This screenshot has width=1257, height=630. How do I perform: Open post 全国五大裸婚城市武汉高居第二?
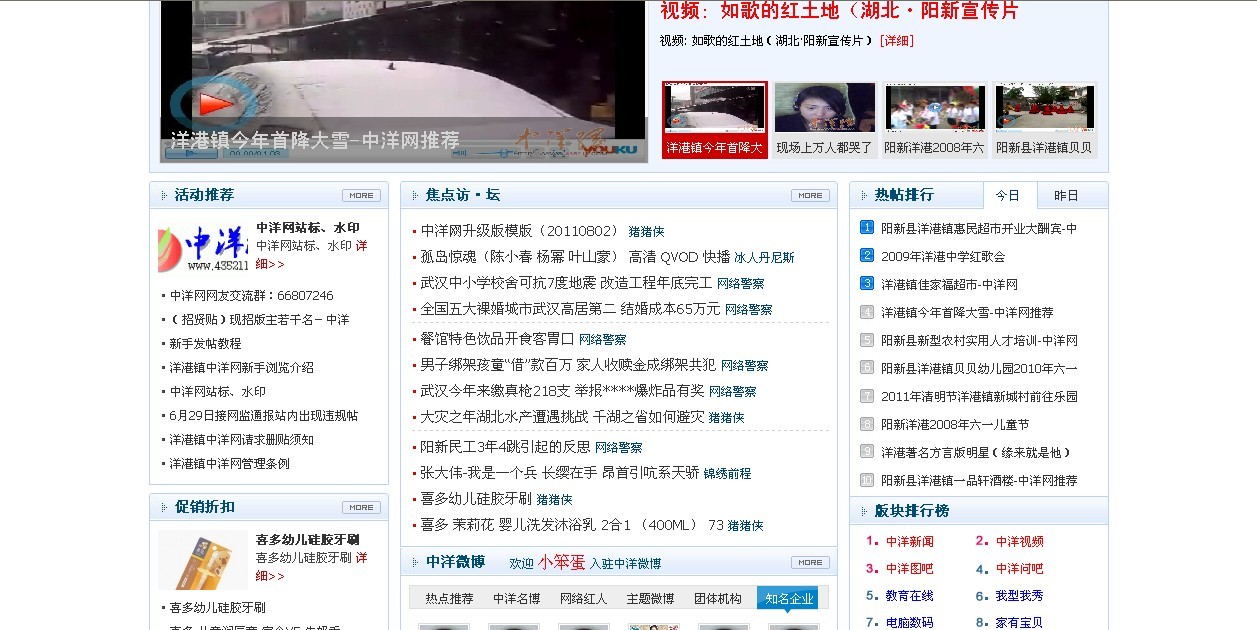coord(570,309)
